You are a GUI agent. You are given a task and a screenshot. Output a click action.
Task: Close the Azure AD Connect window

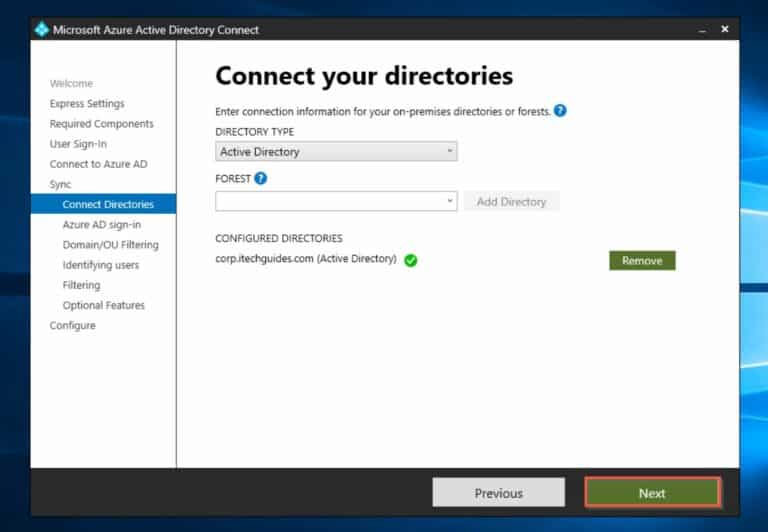[x=725, y=29]
